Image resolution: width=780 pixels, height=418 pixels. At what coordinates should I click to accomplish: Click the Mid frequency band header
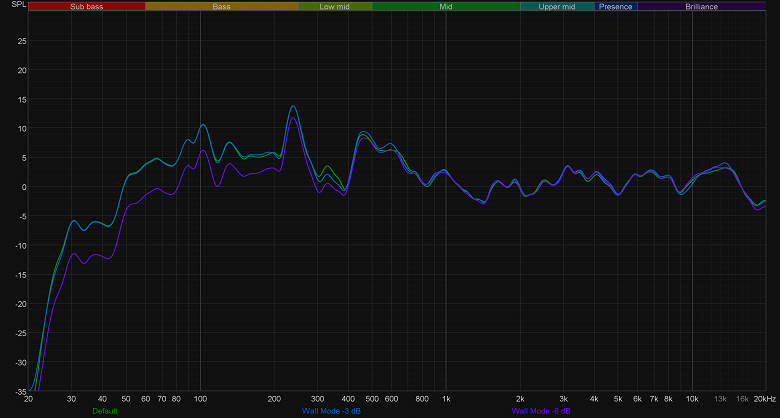(x=446, y=6)
